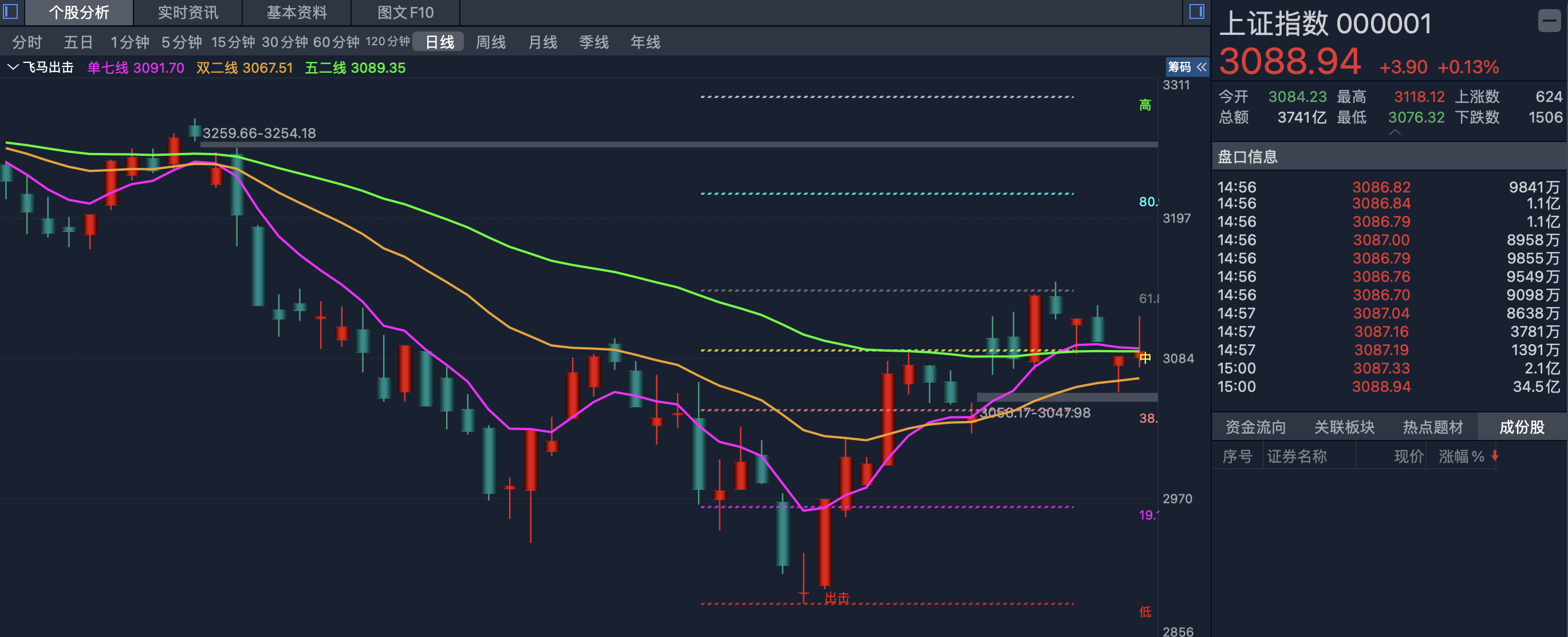Collapse the 飞马出击 indicator header
Screen dimensions: 1568x637
tap(12, 68)
